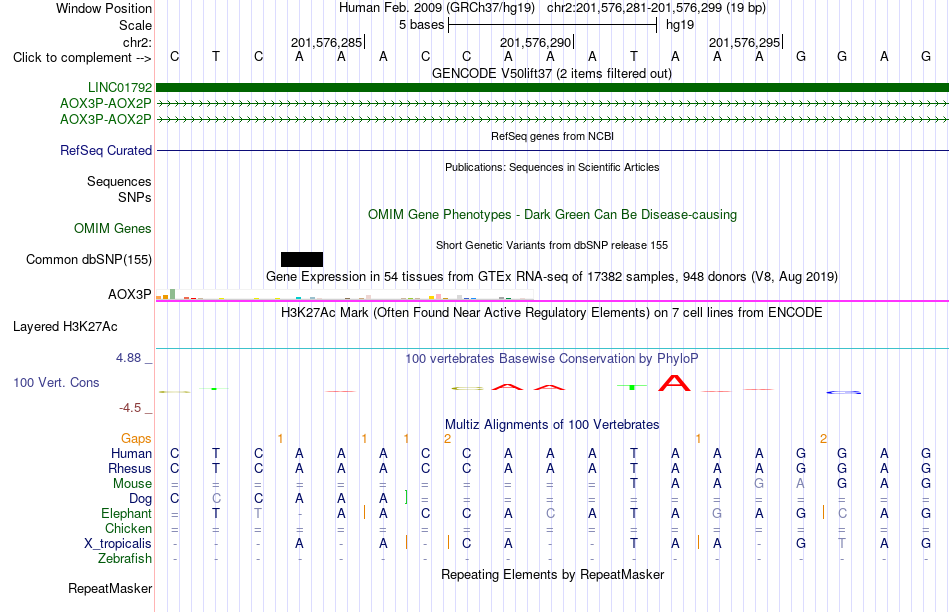Select the Elephant alignment row label

(126, 513)
